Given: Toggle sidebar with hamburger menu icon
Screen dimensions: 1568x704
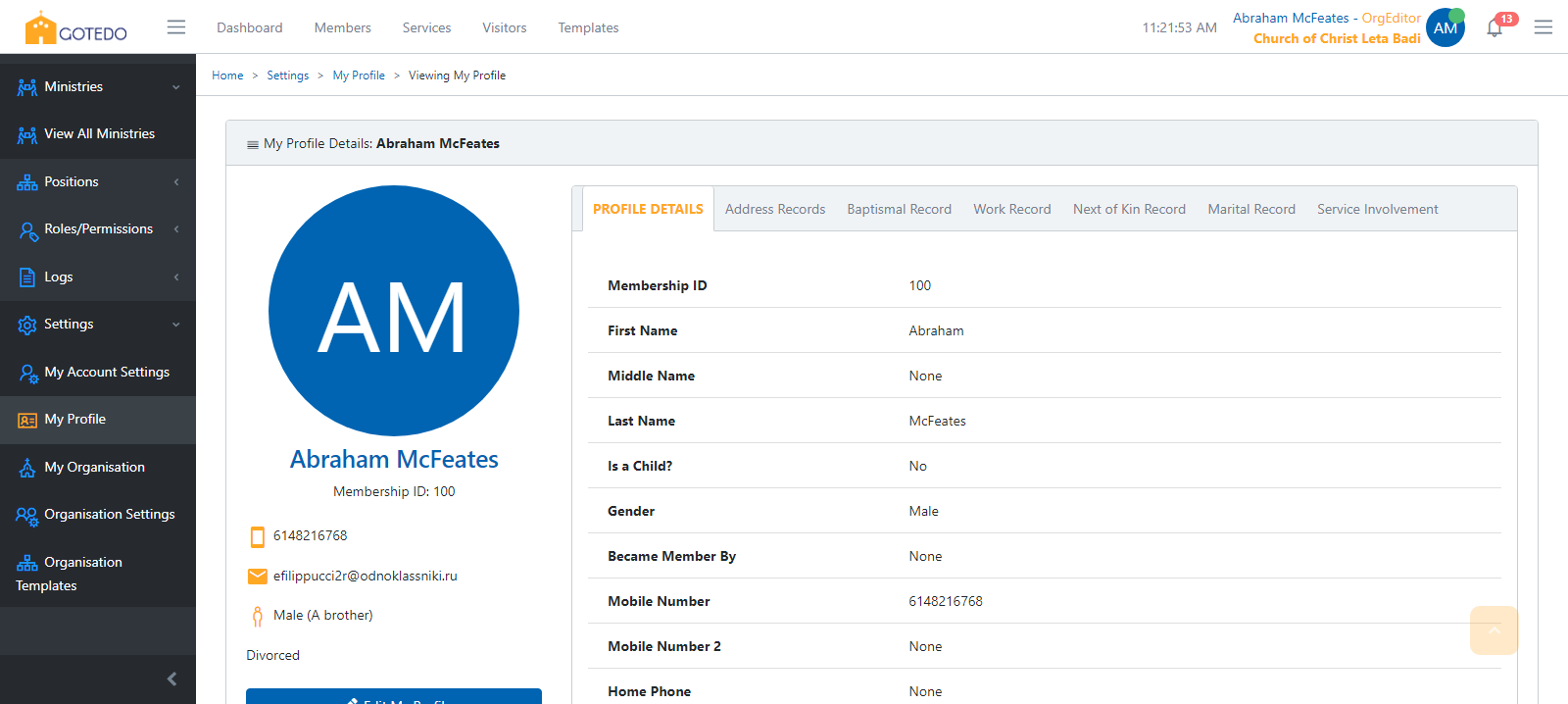Looking at the screenshot, I should [x=176, y=27].
